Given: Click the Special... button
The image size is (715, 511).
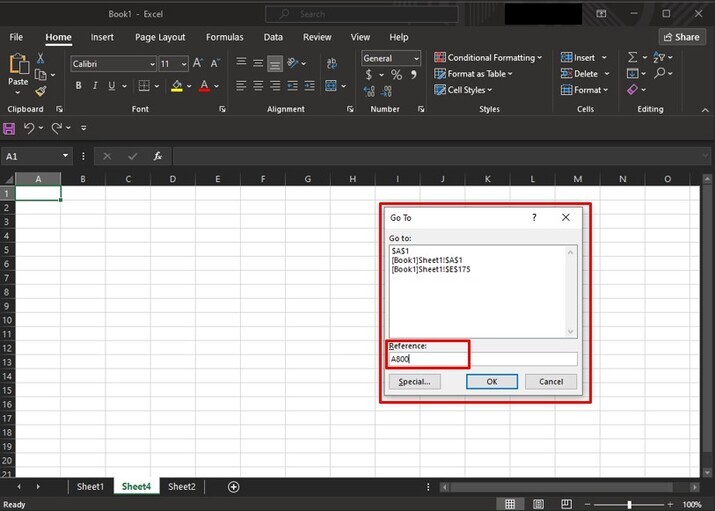Looking at the screenshot, I should click(x=415, y=381).
